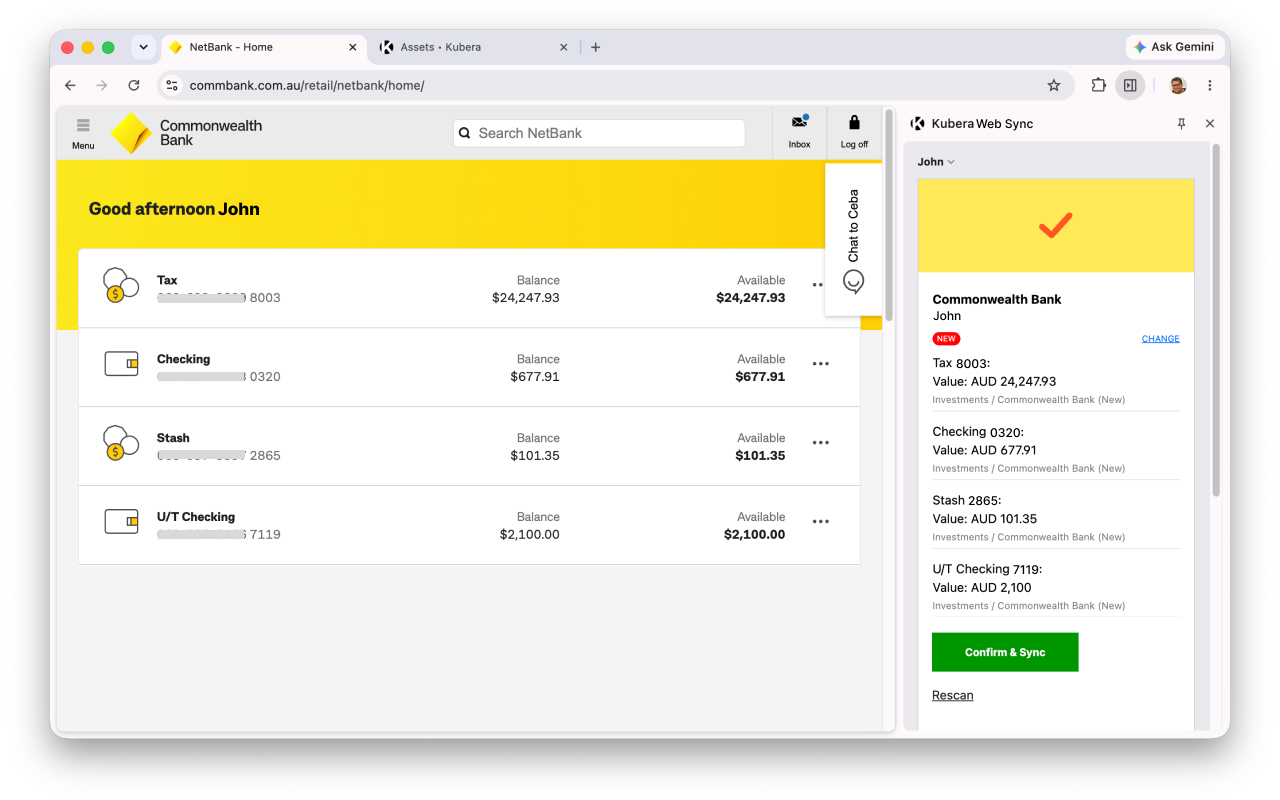The width and height of the screenshot is (1280, 800).
Task: Open more options for Checking account
Action: tap(821, 364)
